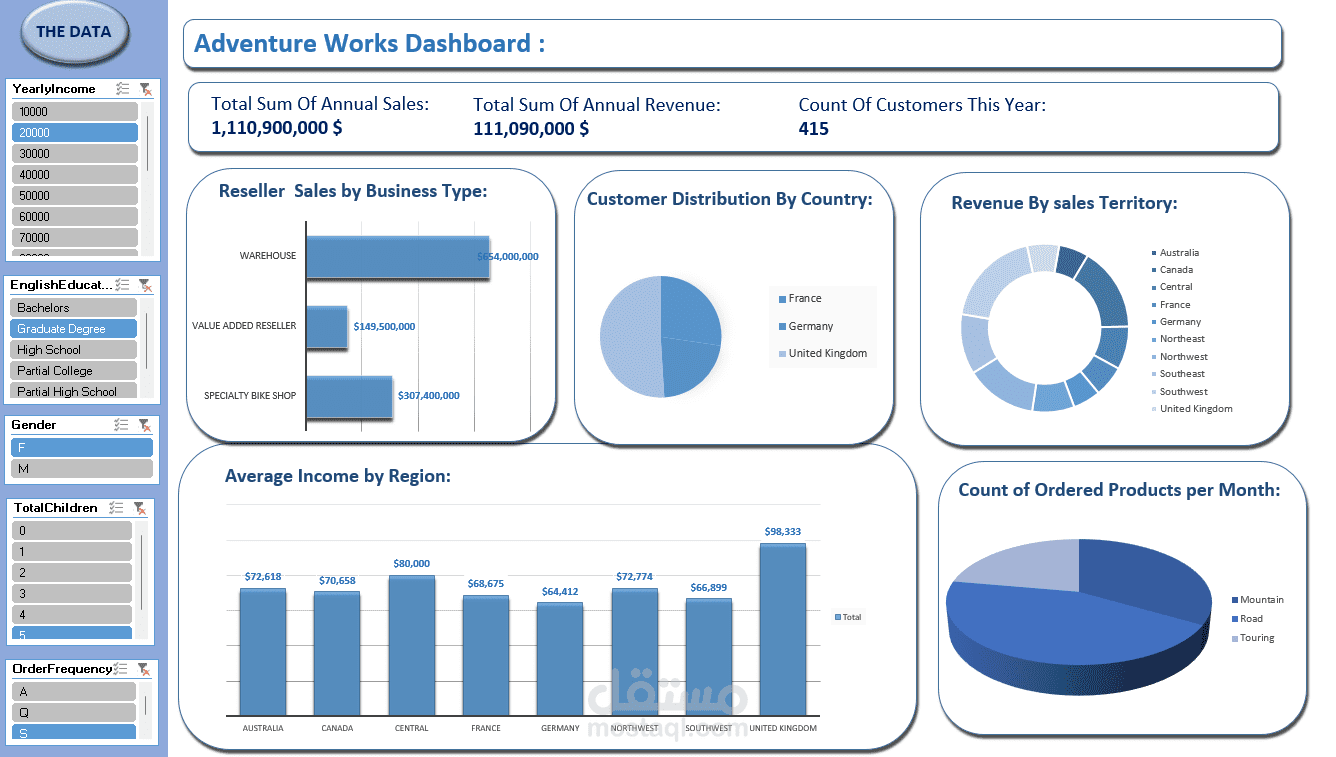Click the TotalChildren slicer scrollbar
The height and width of the screenshot is (757, 1336).
point(142,579)
